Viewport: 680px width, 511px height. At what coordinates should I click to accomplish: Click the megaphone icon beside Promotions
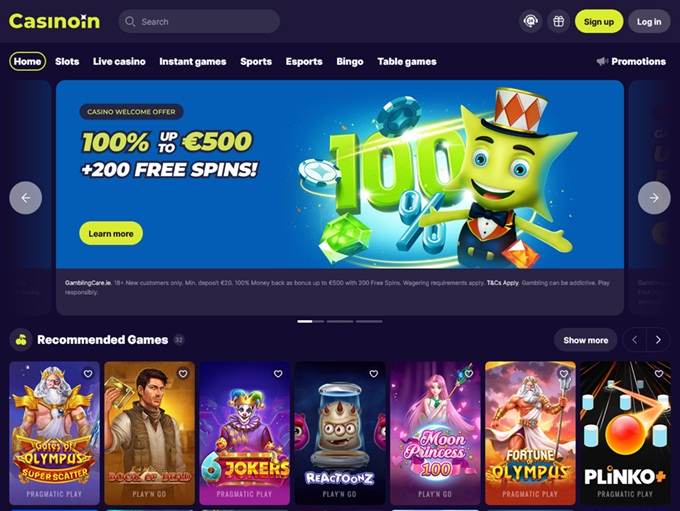(602, 62)
